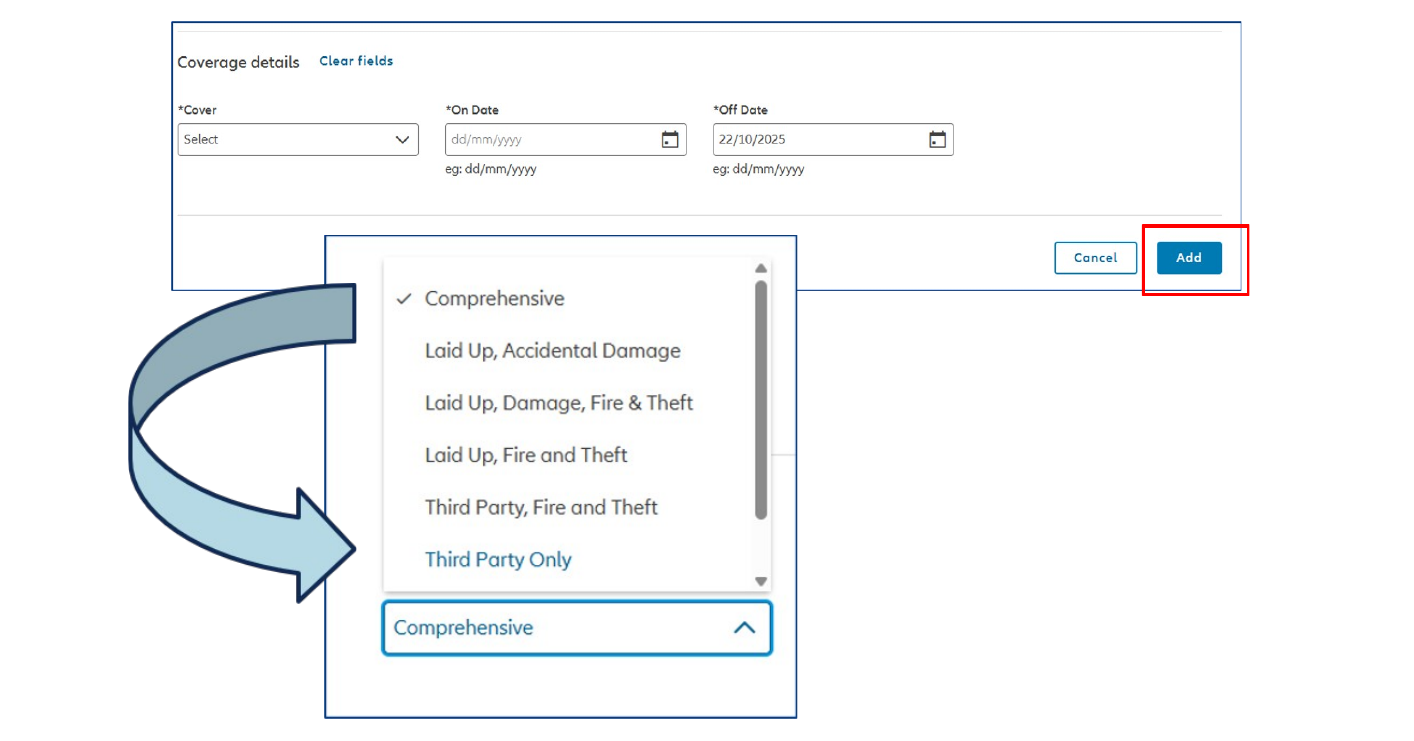The height and width of the screenshot is (741, 1414).
Task: Click the Cancel button
Action: (1095, 258)
